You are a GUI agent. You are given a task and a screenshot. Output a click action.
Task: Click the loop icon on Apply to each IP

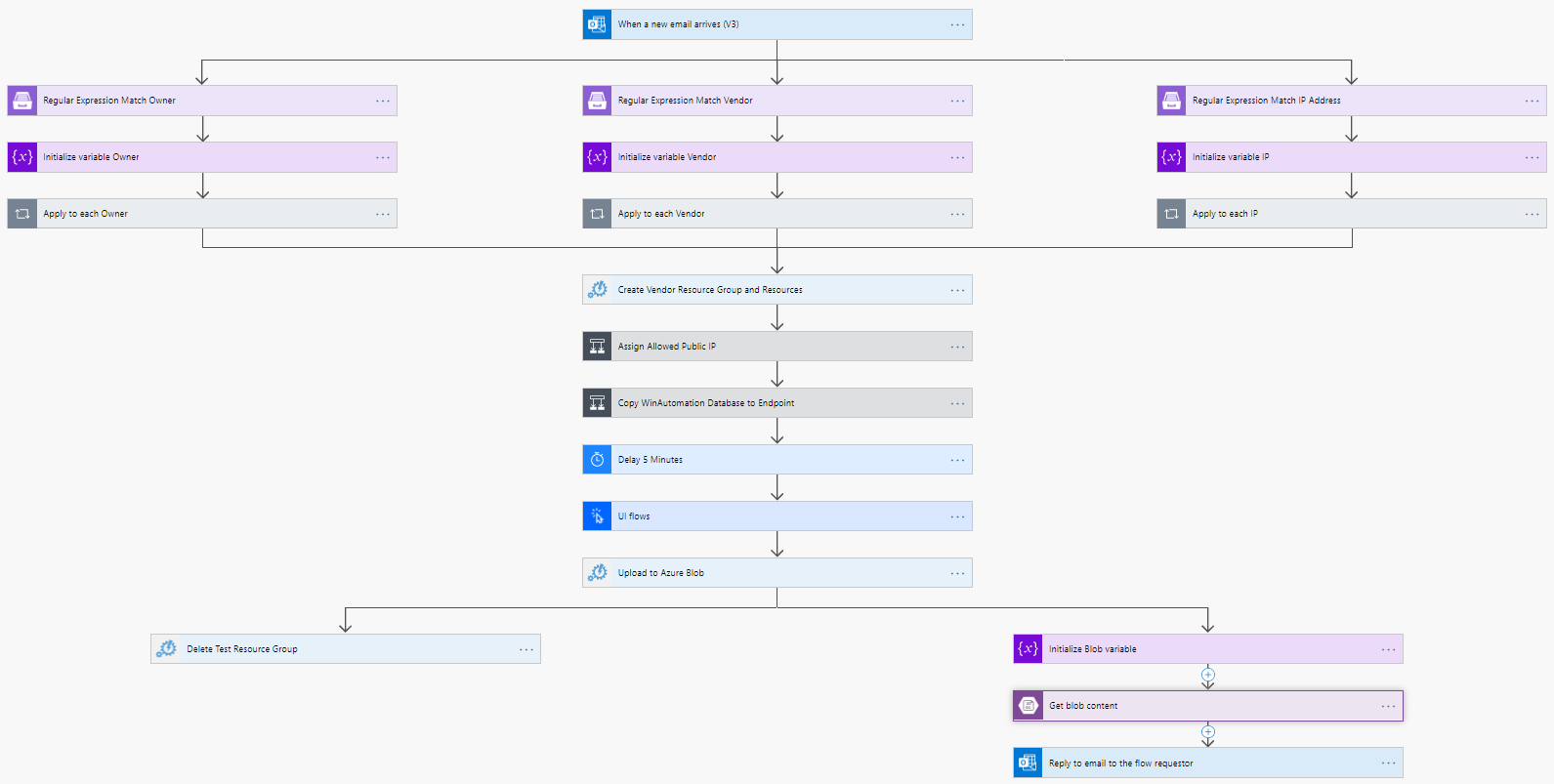point(1171,214)
